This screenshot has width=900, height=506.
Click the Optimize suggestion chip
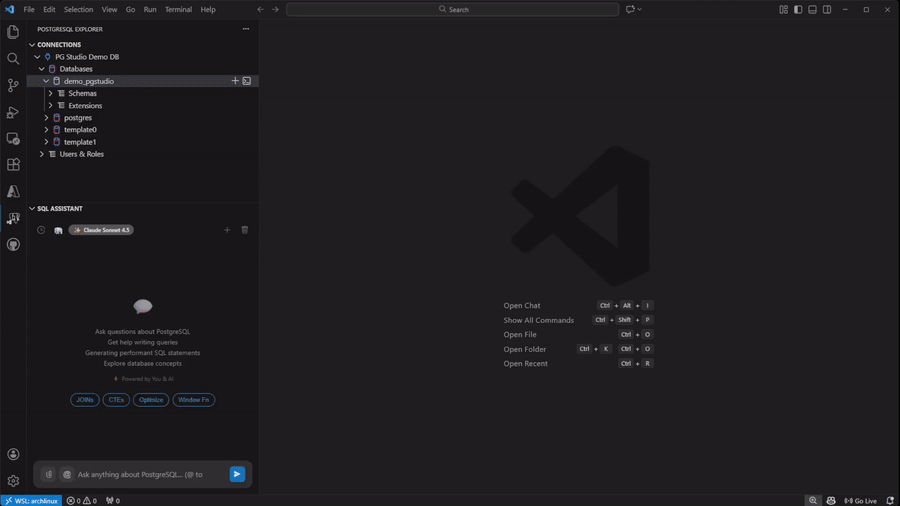(151, 400)
